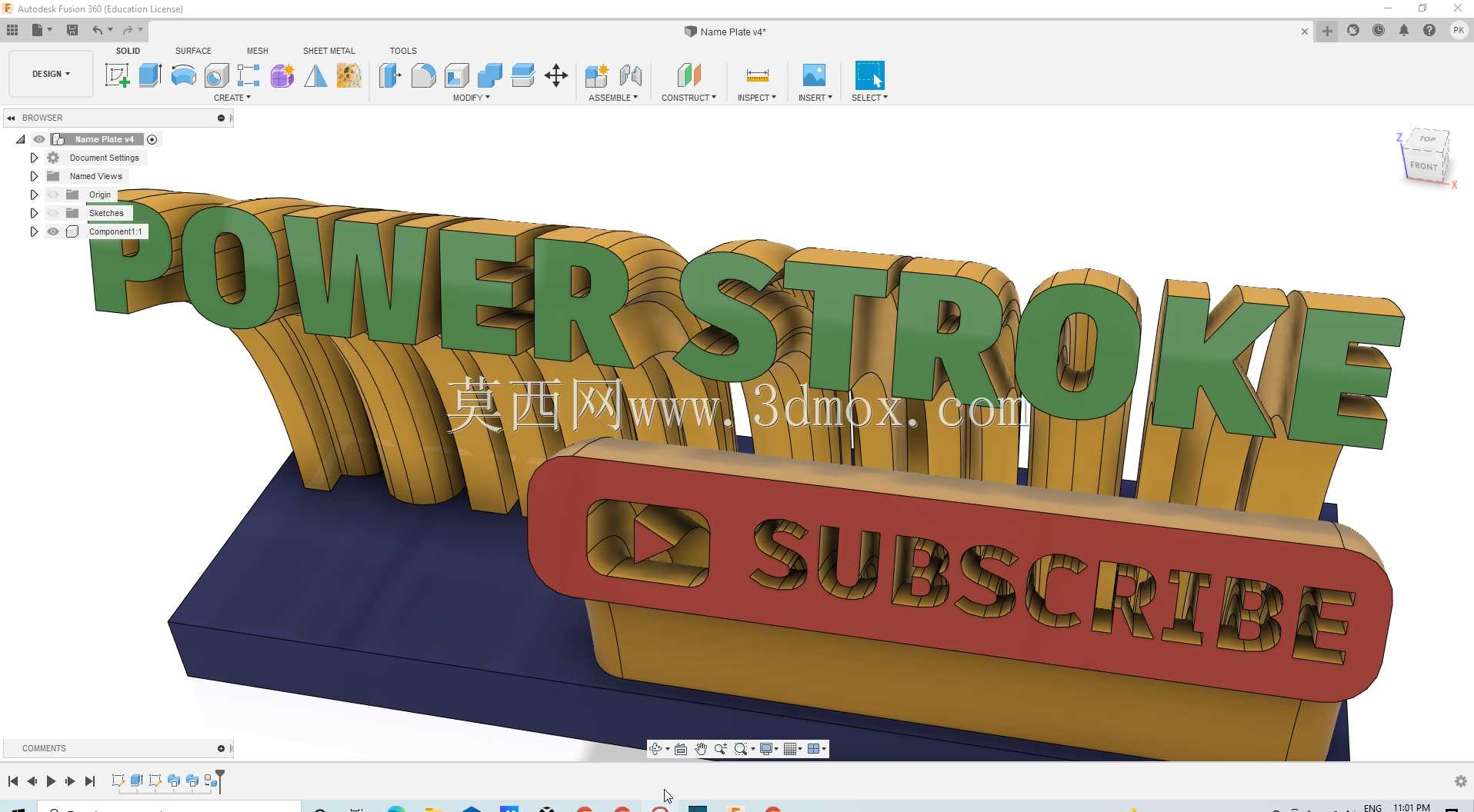Viewport: 1474px width, 812px height.
Task: Switch to the SHEET METAL tab
Action: [329, 51]
